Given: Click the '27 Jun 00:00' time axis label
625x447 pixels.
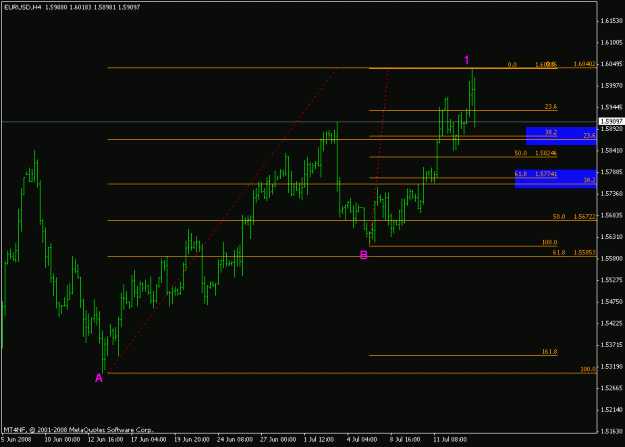Looking at the screenshot, I should pos(278,439).
